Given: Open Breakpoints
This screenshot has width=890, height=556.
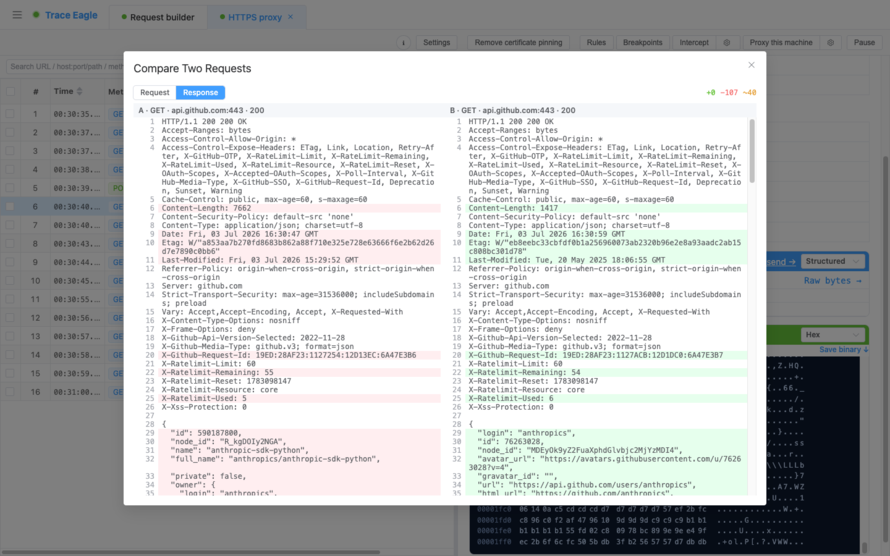Looking at the screenshot, I should click(643, 43).
